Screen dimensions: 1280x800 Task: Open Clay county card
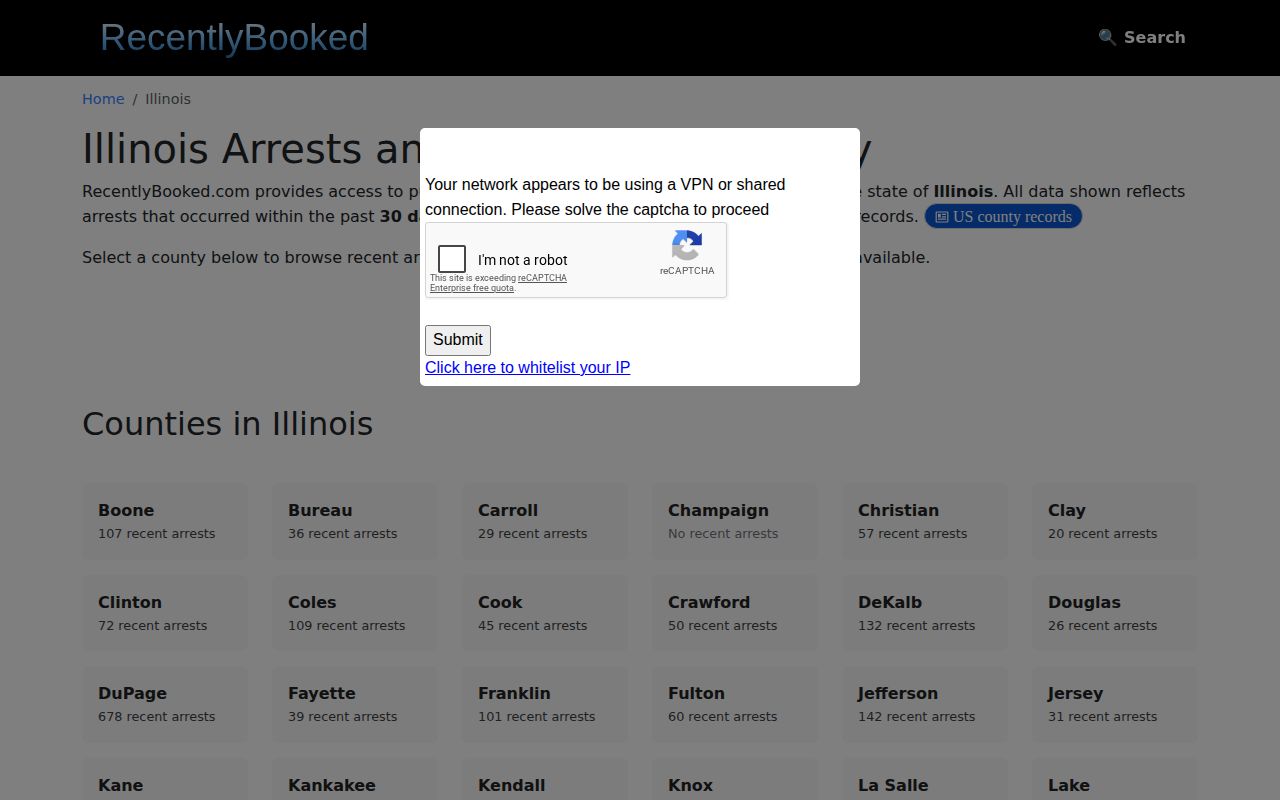[1115, 521]
